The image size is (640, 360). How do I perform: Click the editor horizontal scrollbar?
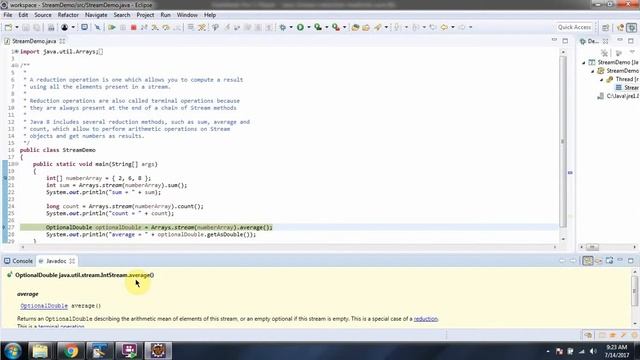(288, 247)
